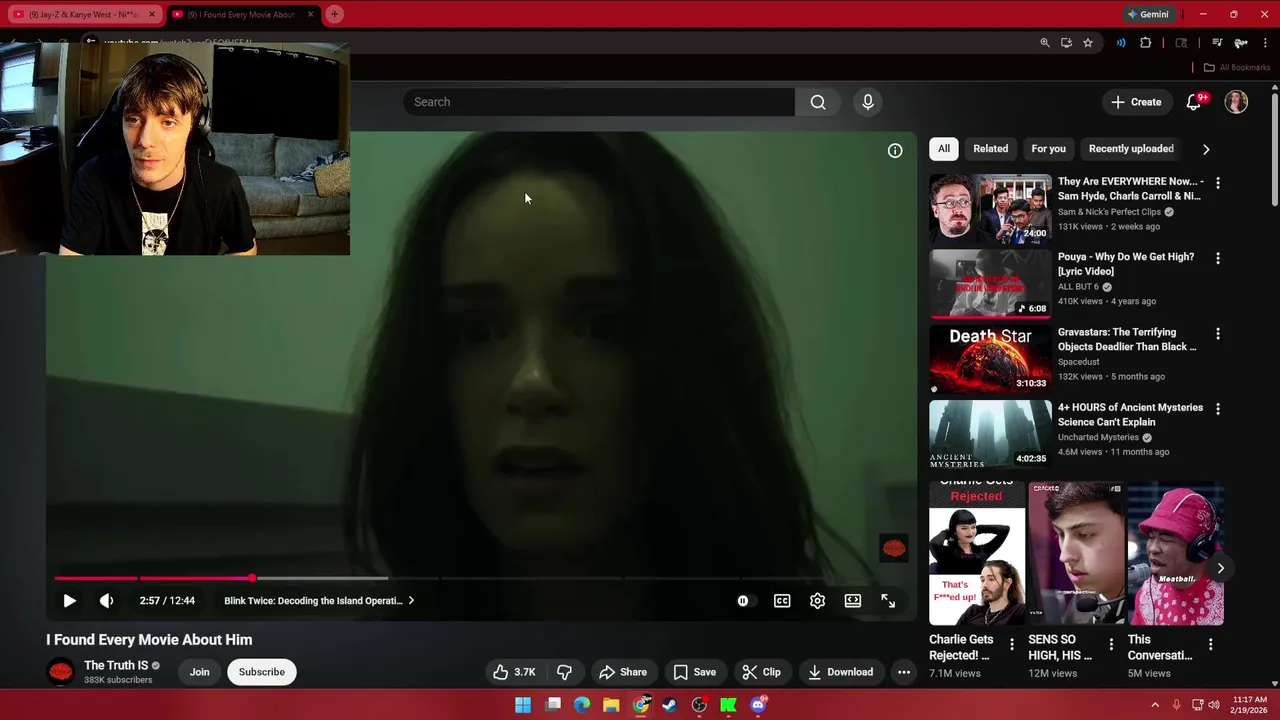Select the For you filter chip
1280x720 pixels.
coord(1048,149)
